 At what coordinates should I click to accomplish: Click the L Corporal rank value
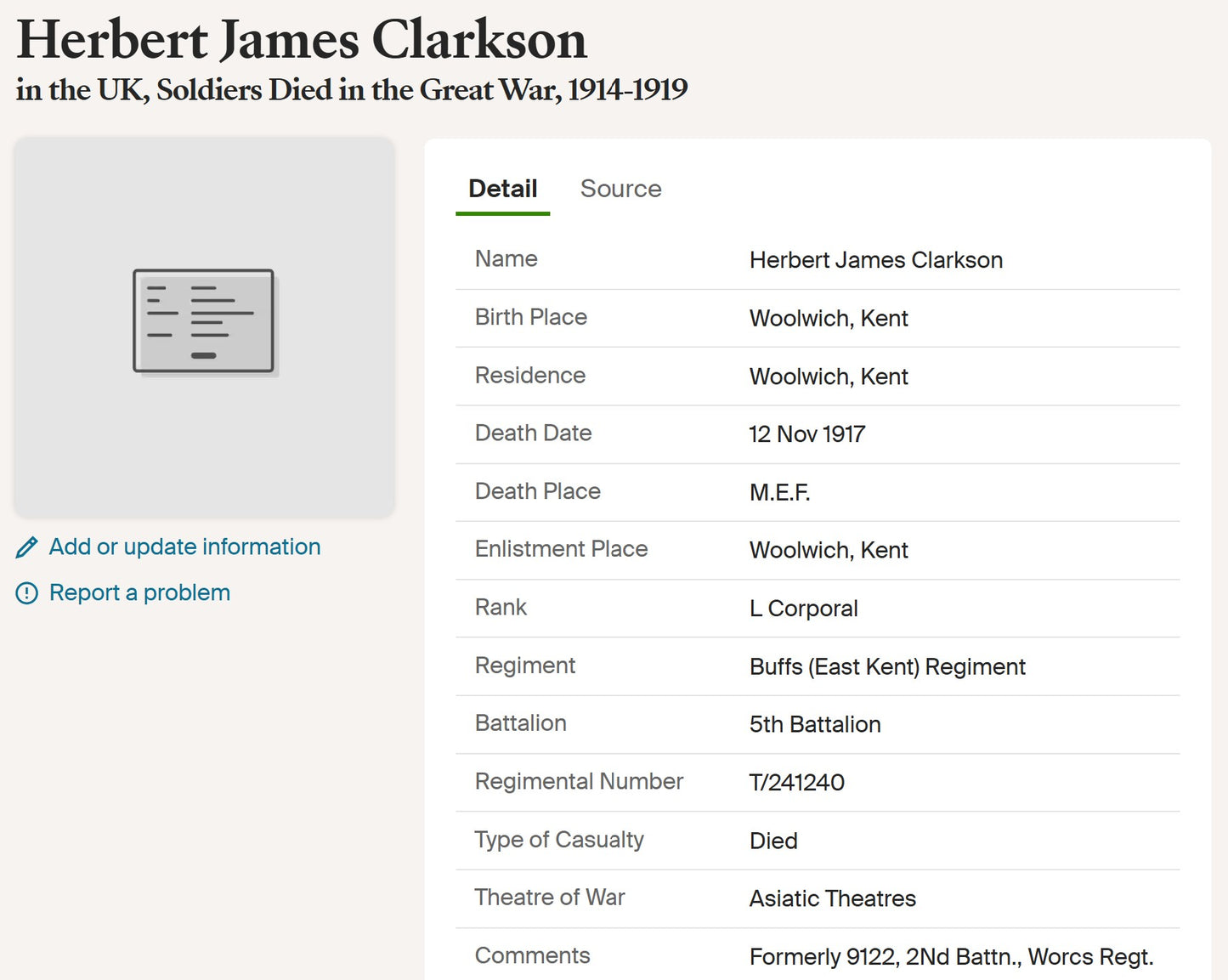(803, 609)
